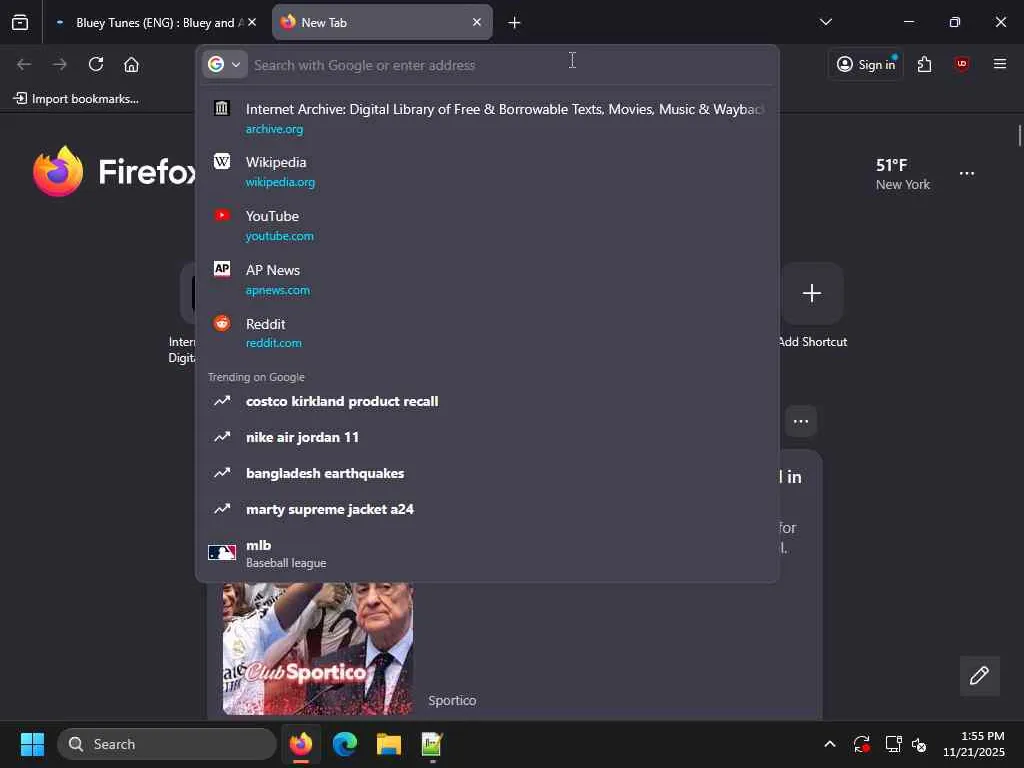Viewport: 1024px width, 768px height.
Task: Open the Reddit suggestion
Action: coord(487,333)
